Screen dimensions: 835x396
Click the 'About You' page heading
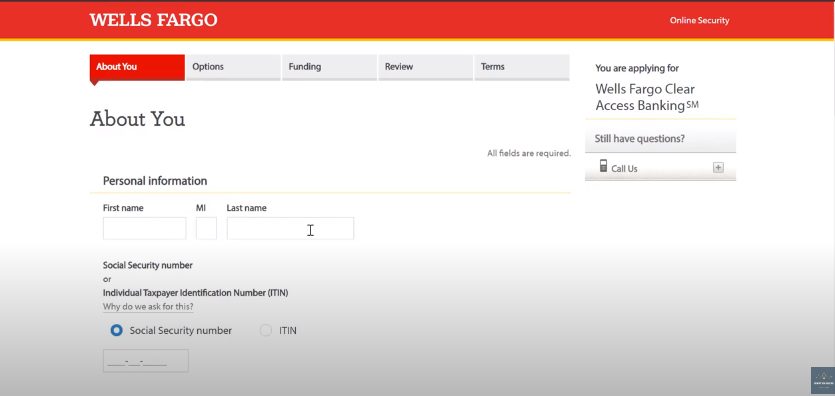tap(137, 119)
